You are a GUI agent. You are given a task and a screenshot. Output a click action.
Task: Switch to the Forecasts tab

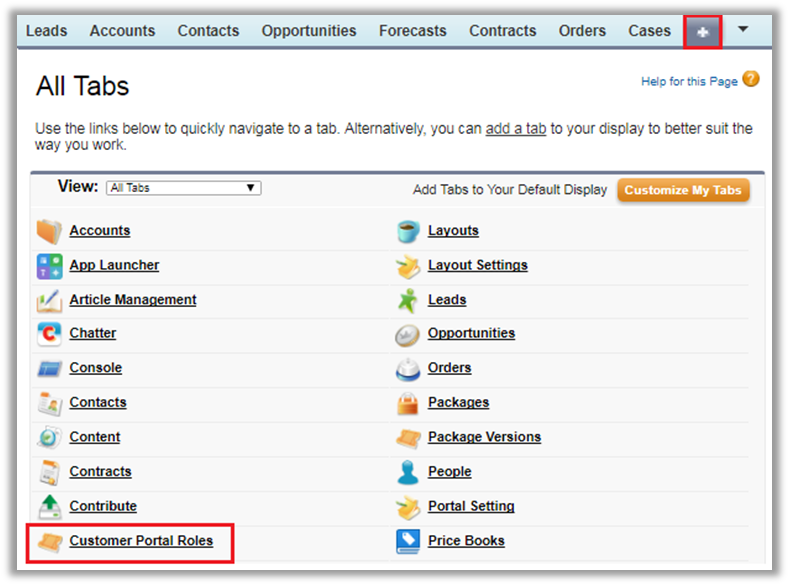pyautogui.click(x=412, y=31)
